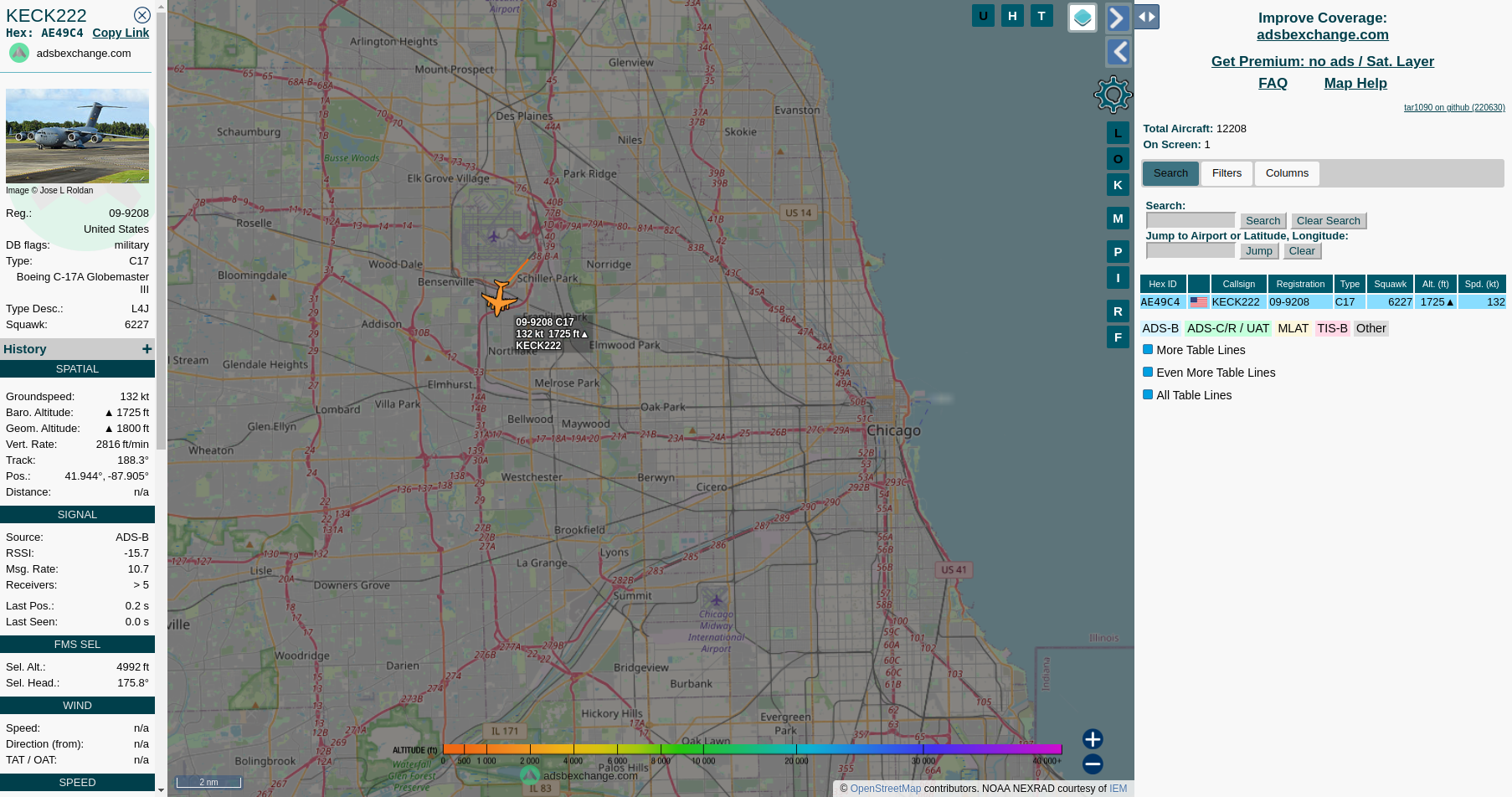Click the altitude color legend bar
Screen dimensions: 1512x797
point(752,749)
